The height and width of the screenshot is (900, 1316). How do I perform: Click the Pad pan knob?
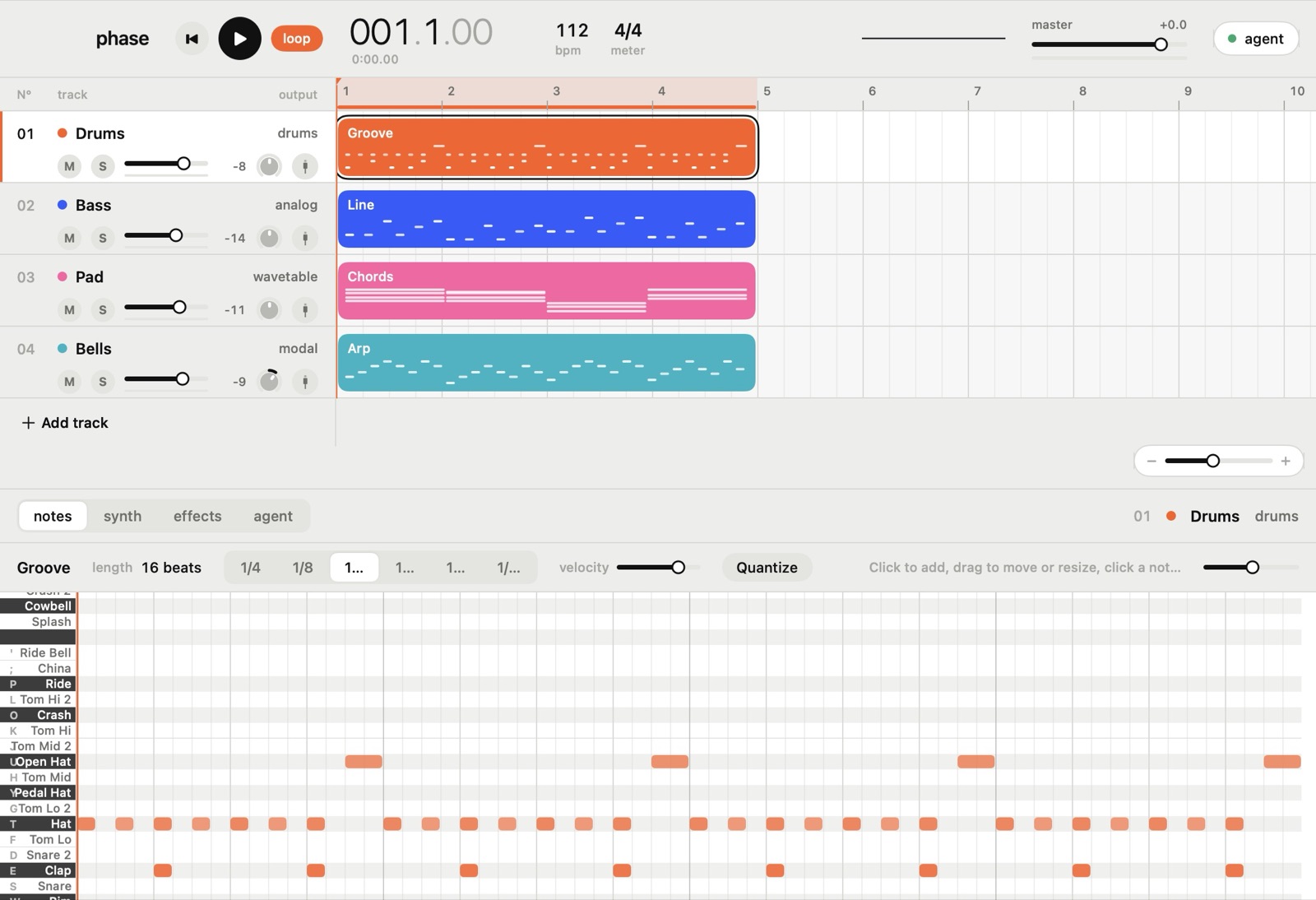tap(269, 309)
